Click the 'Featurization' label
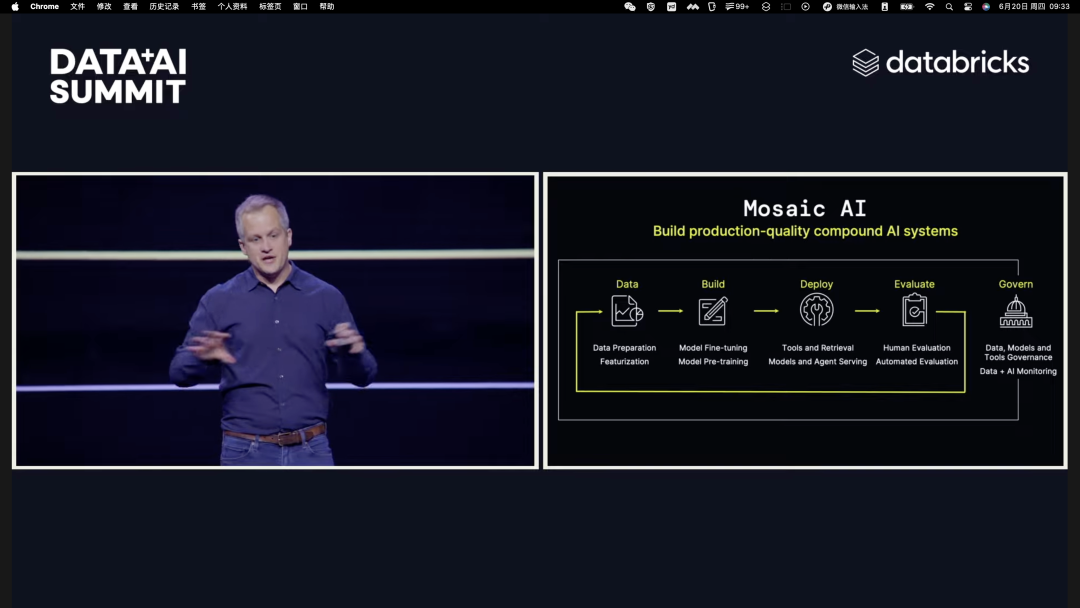 pos(625,361)
